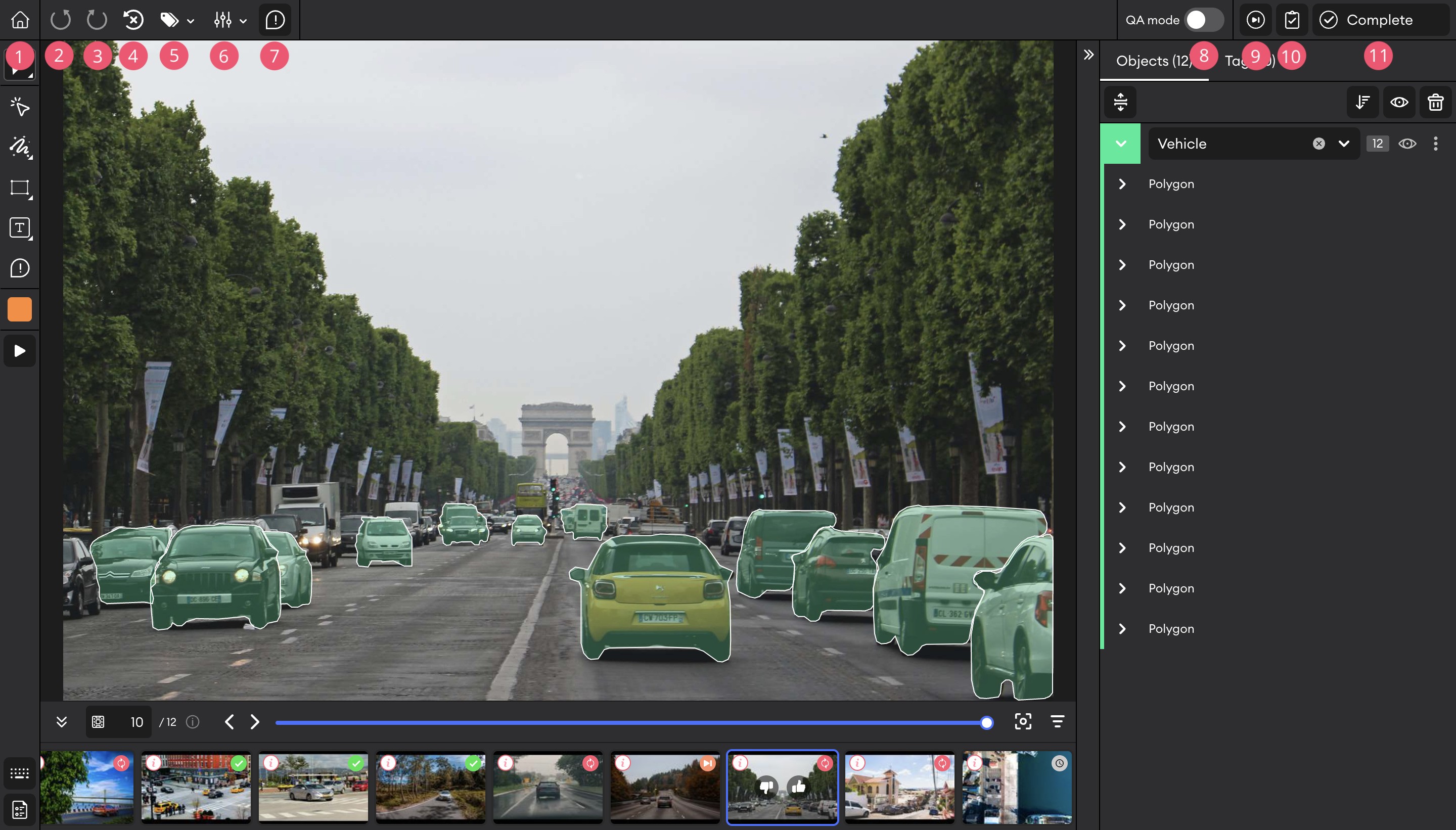The width and height of the screenshot is (1456, 830).
Task: Click the expand/collapse all objects icon
Action: coord(1120,102)
